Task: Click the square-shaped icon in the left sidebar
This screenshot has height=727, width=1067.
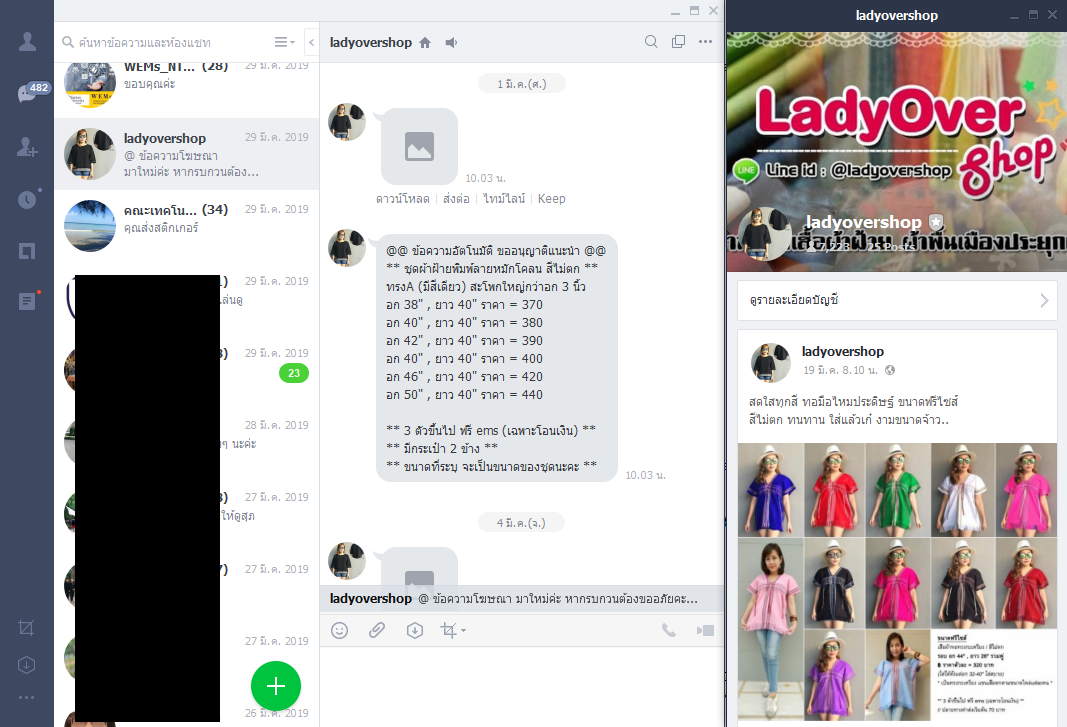Action: pyautogui.click(x=27, y=251)
